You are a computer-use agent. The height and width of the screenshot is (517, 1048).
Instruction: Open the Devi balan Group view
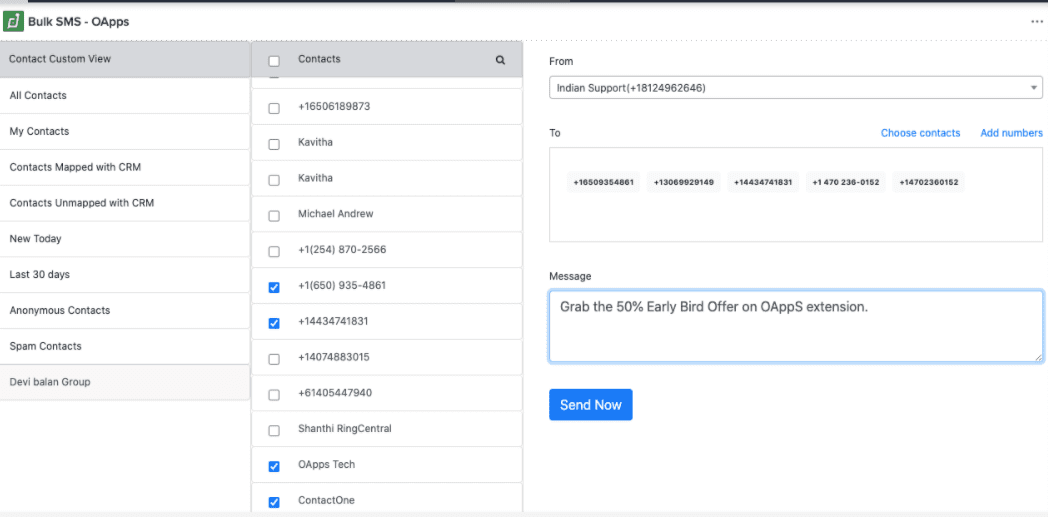[x=125, y=382]
